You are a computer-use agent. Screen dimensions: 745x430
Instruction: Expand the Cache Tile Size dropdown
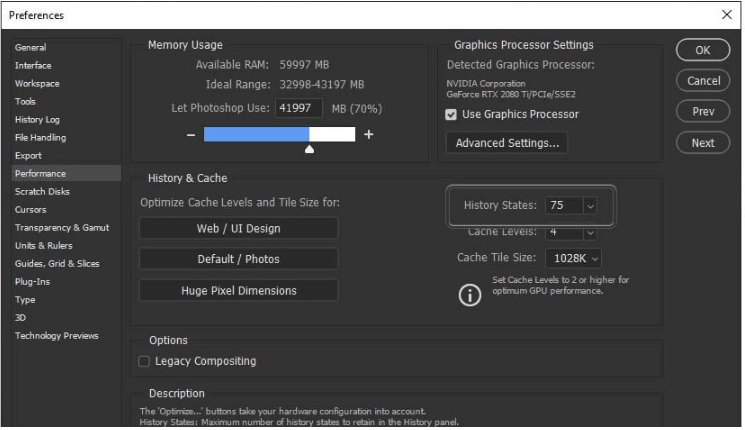pos(574,259)
